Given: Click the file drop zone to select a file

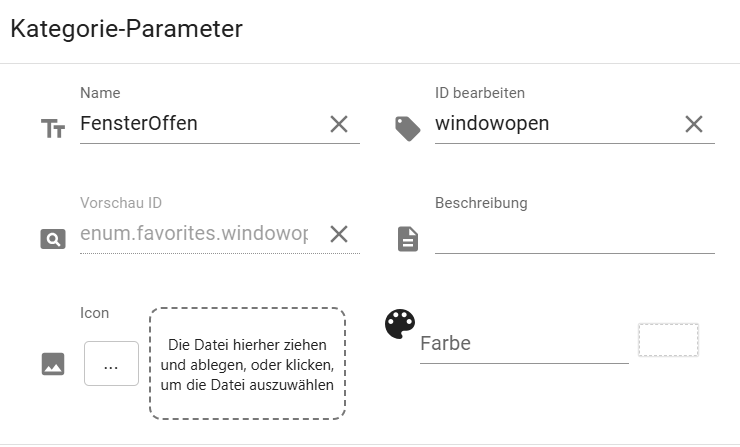Looking at the screenshot, I should point(247,364).
